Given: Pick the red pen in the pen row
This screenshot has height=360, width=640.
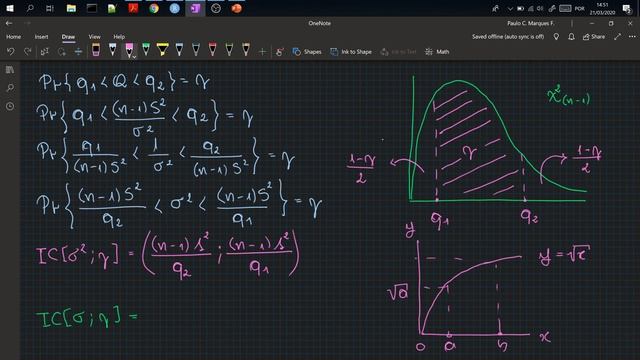Looking at the screenshot, I should click(212, 50).
